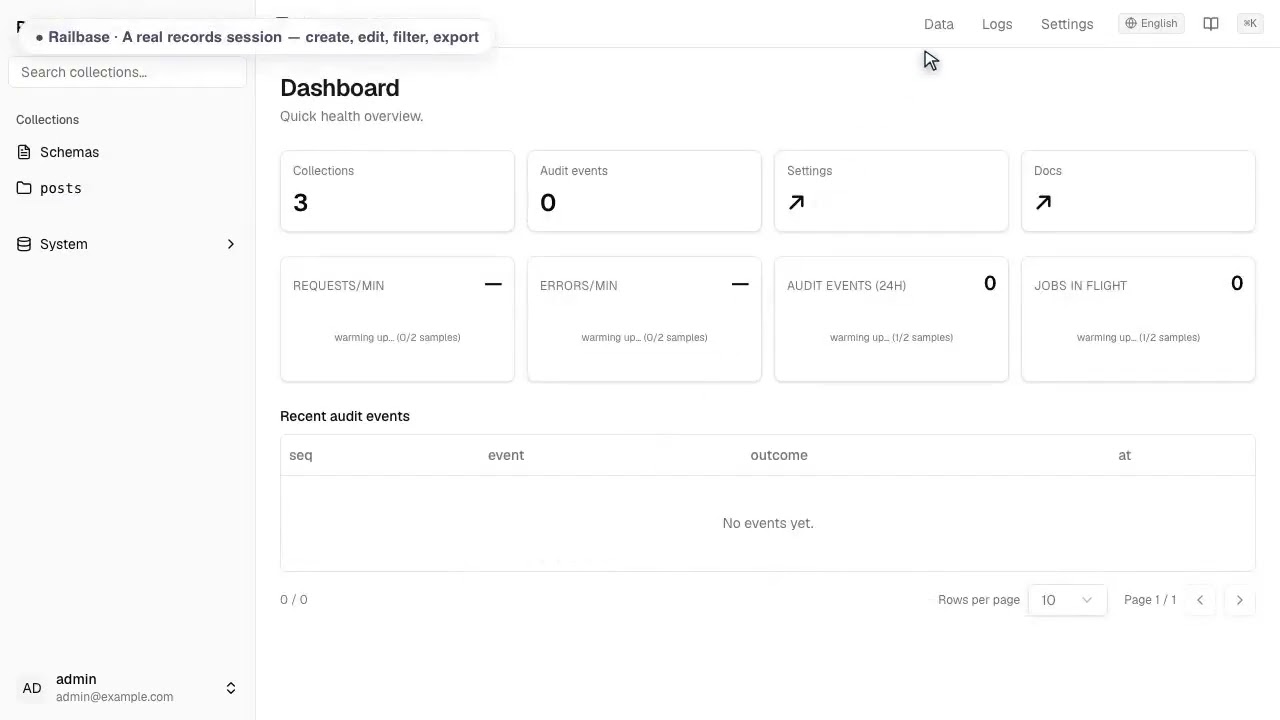Click the arrow icon on Docs card
The height and width of the screenshot is (720, 1280).
pos(1043,203)
